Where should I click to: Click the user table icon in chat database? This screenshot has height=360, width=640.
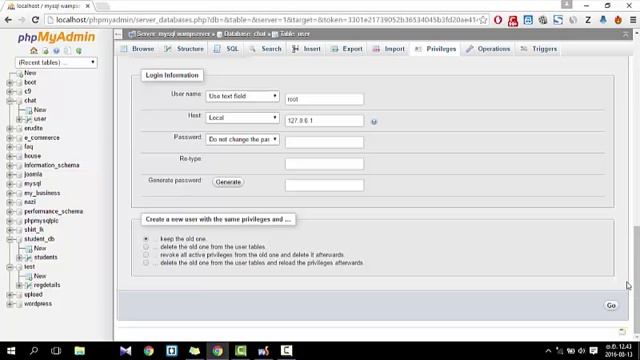28,119
